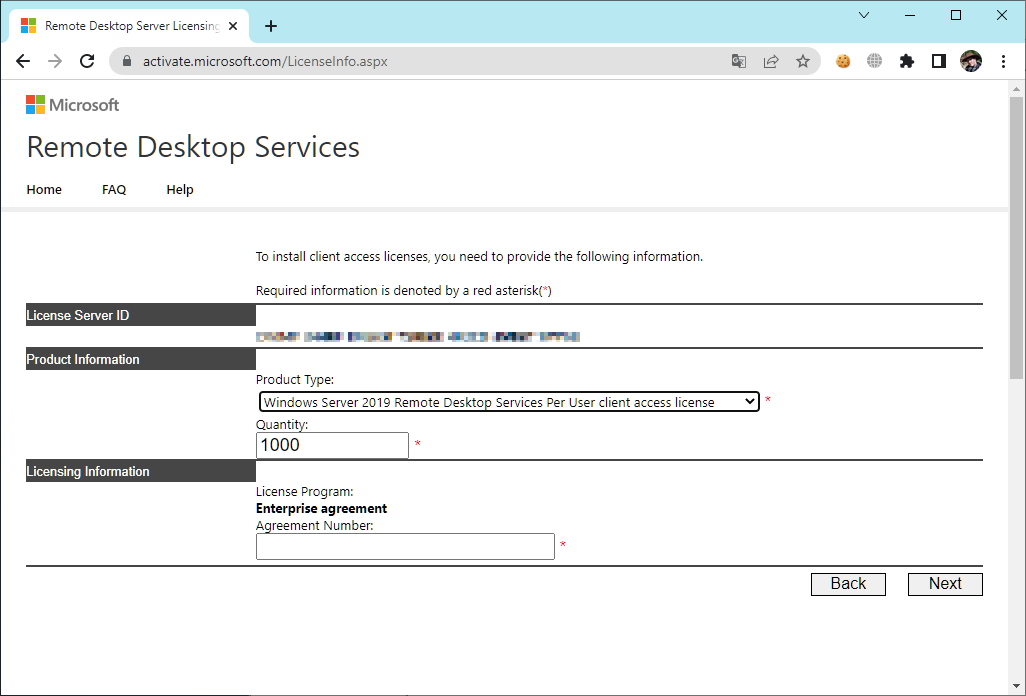
Task: Go to the Home menu item
Action: click(44, 190)
